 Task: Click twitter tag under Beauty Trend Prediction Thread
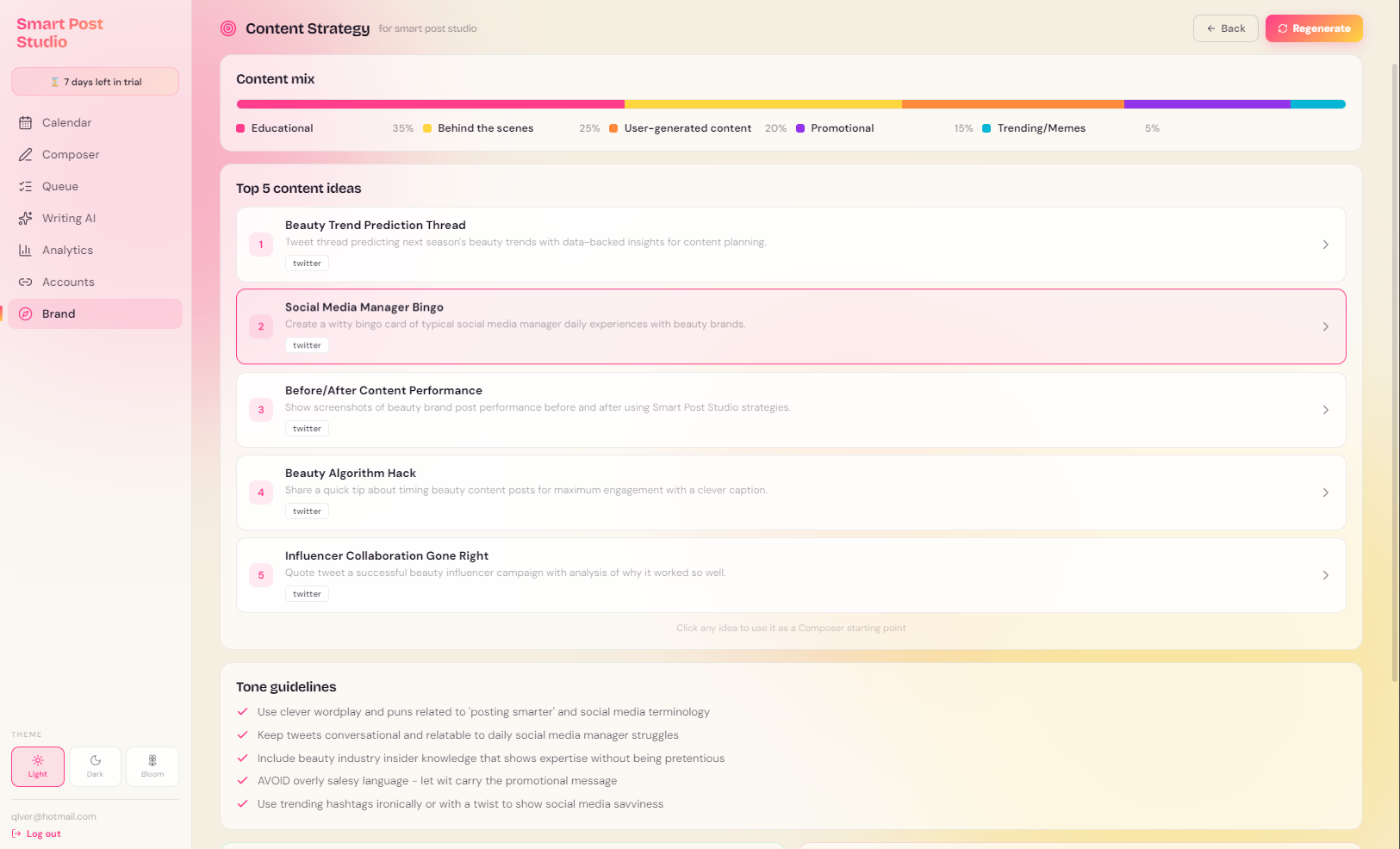click(x=307, y=263)
